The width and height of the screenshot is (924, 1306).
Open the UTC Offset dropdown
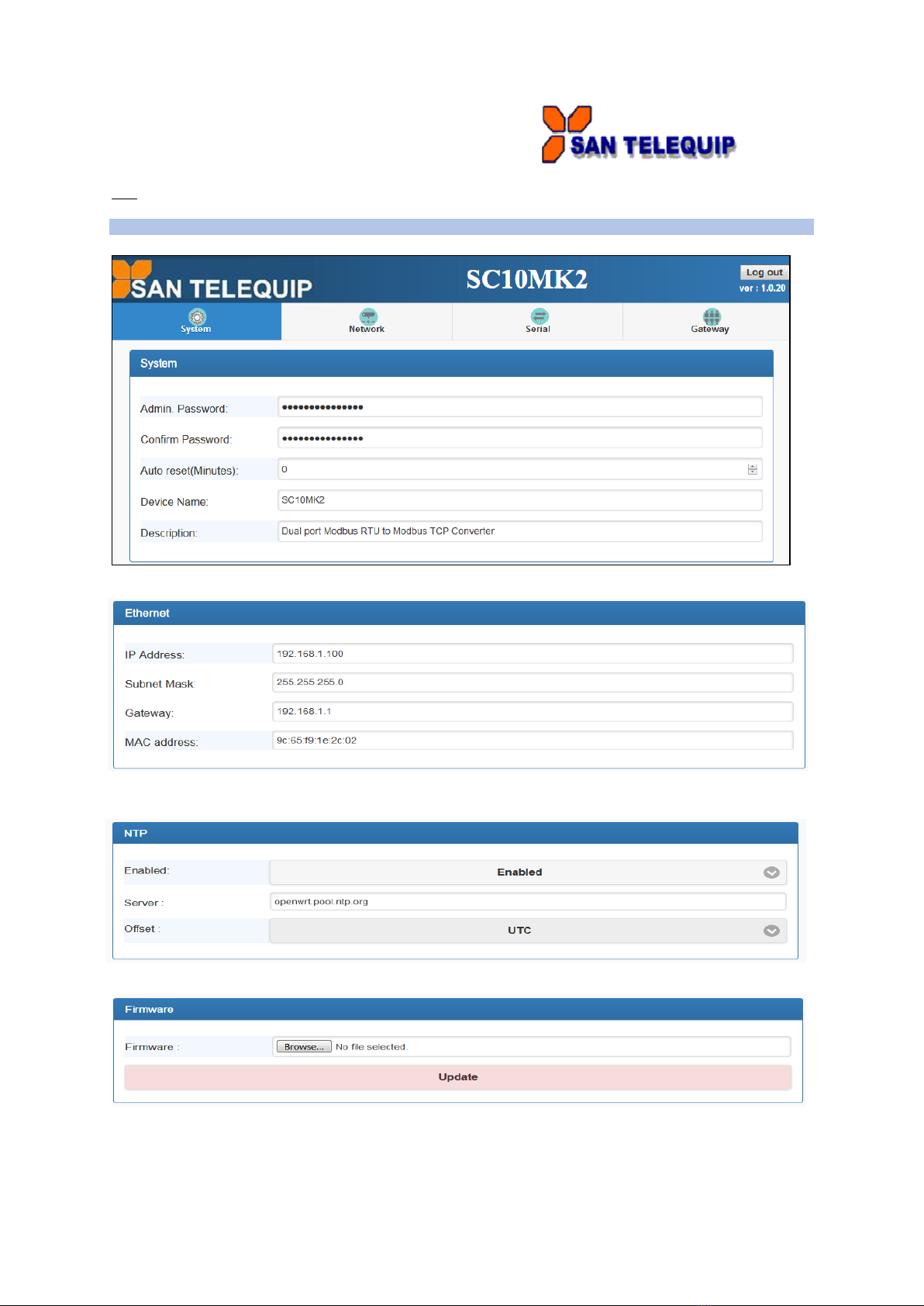528,931
